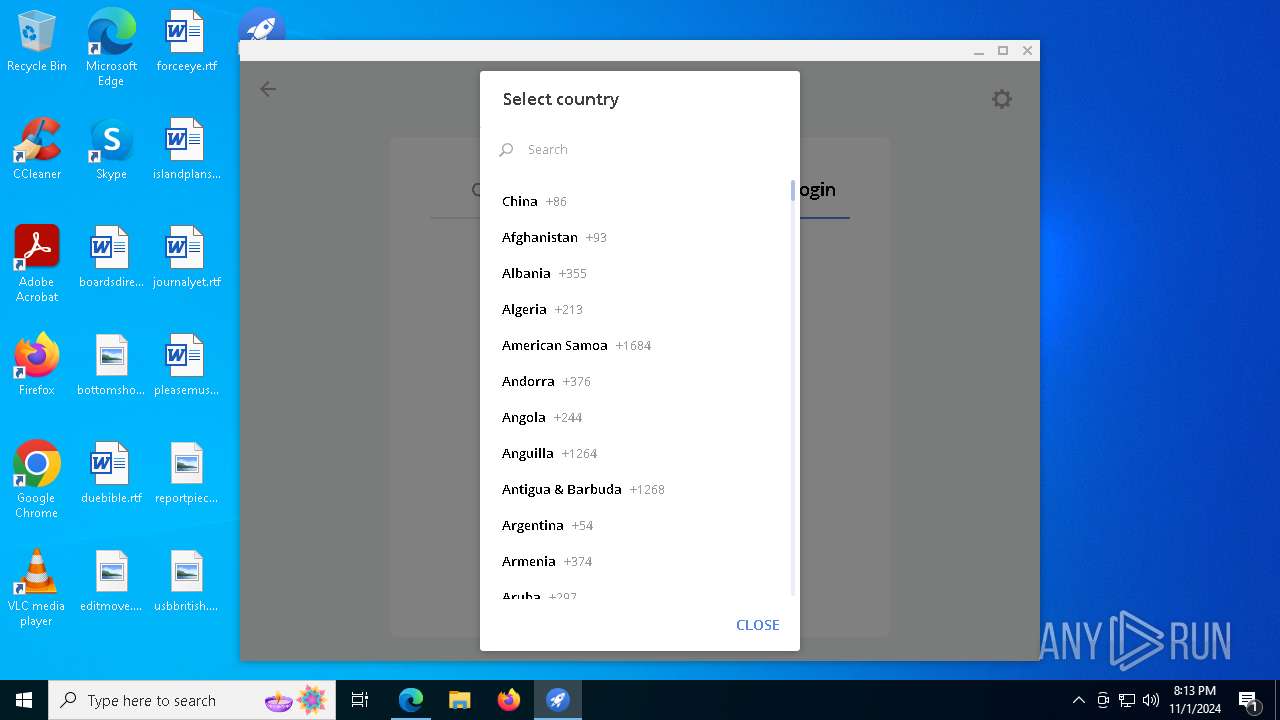Click rocket app icon in taskbar

pos(558,700)
